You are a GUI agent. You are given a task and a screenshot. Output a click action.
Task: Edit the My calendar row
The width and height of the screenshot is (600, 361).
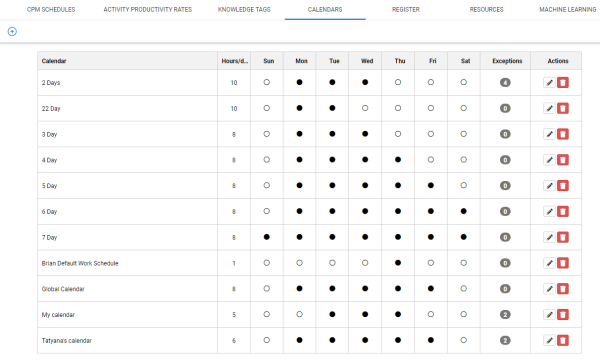tap(549, 315)
